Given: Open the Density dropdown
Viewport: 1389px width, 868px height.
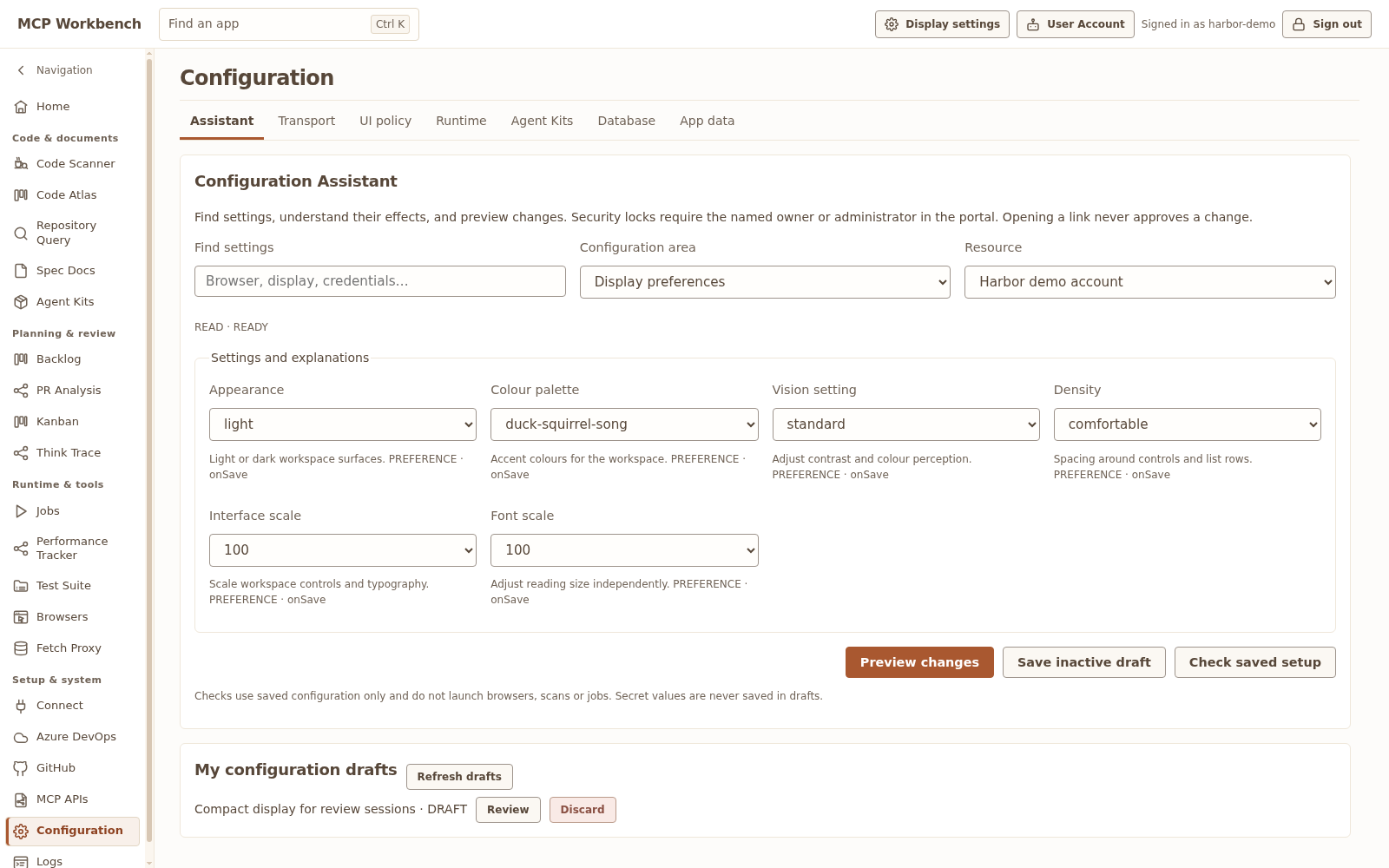Looking at the screenshot, I should (x=1187, y=424).
